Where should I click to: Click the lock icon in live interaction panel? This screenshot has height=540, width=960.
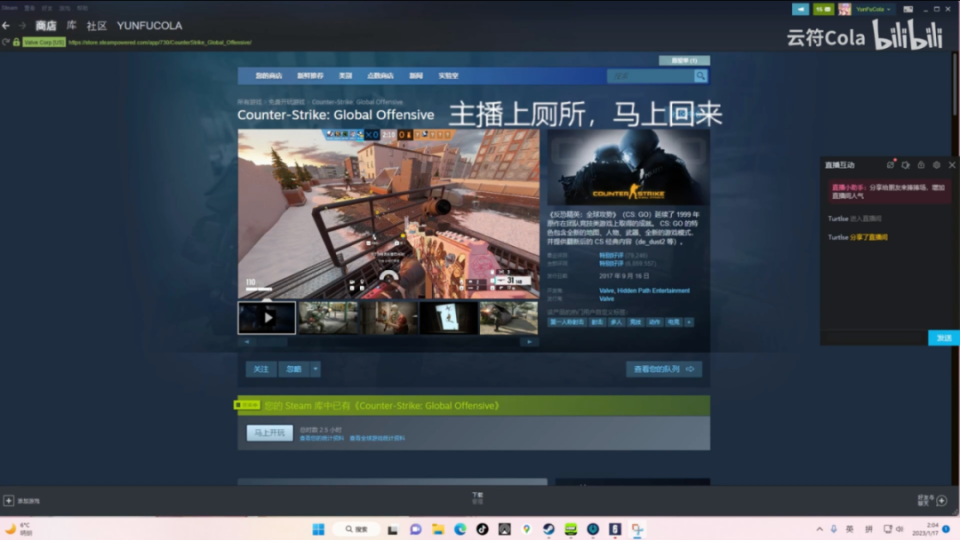pos(921,165)
